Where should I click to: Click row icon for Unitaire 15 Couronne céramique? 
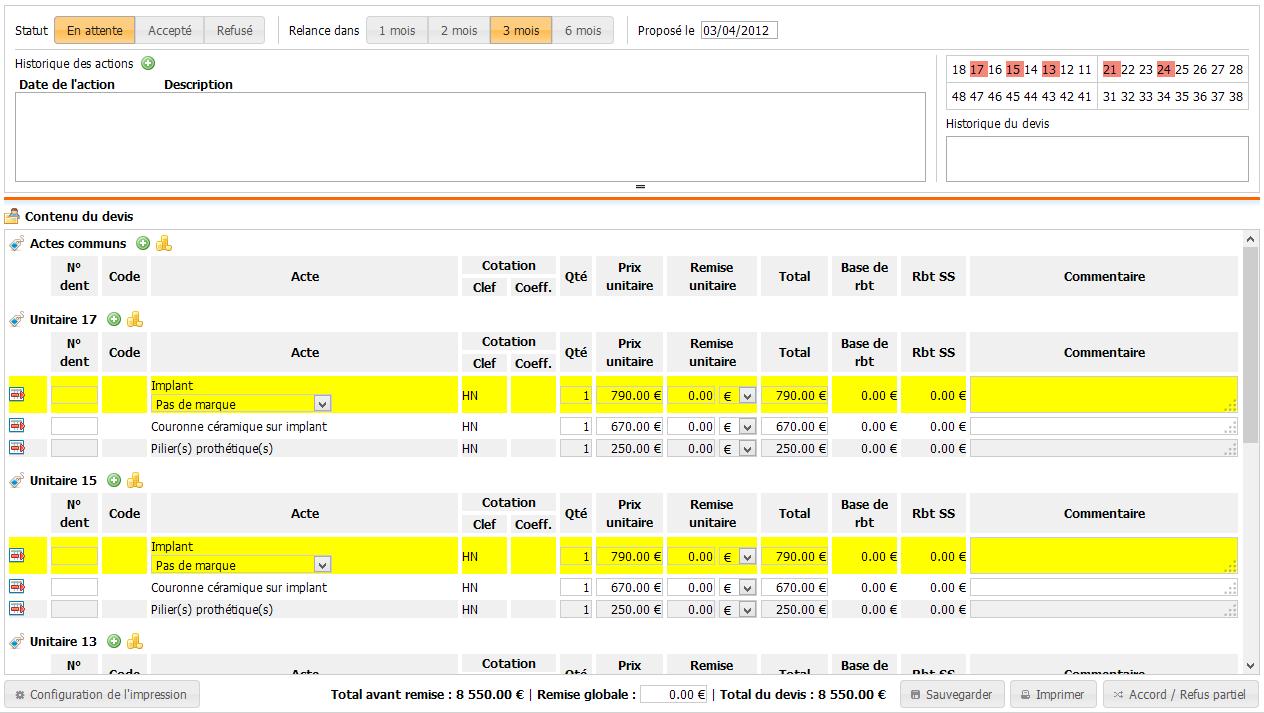pos(17,587)
